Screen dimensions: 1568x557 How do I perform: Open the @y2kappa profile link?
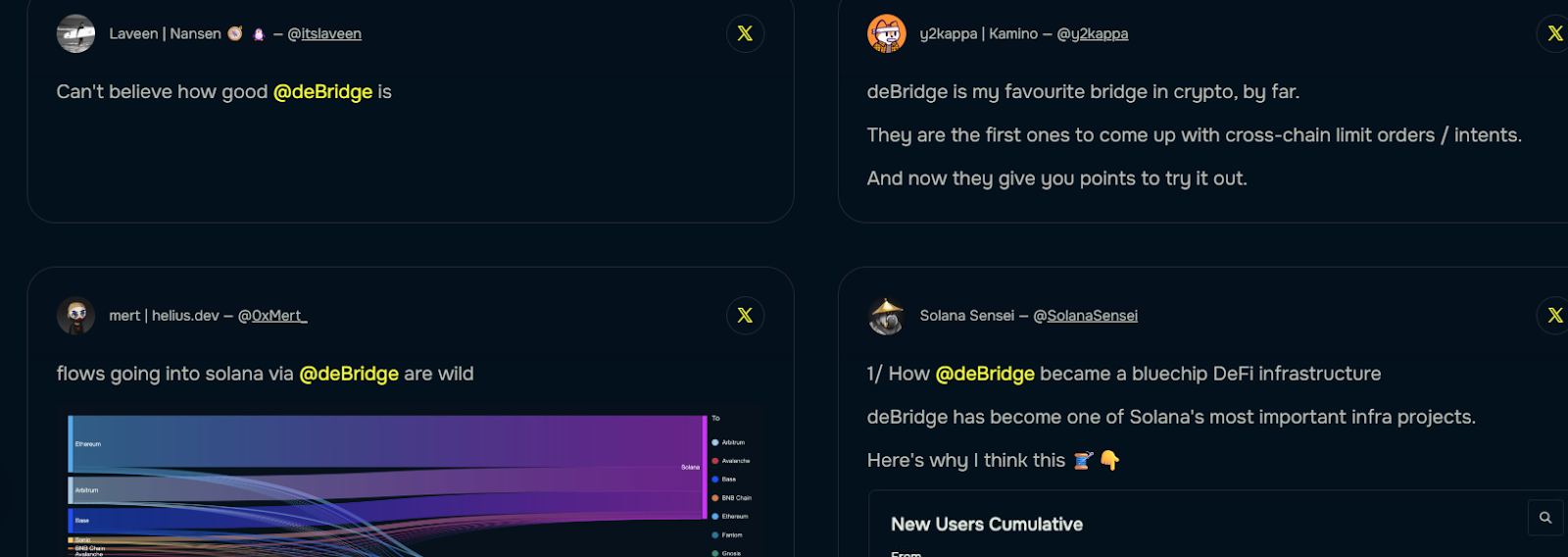click(x=1099, y=33)
